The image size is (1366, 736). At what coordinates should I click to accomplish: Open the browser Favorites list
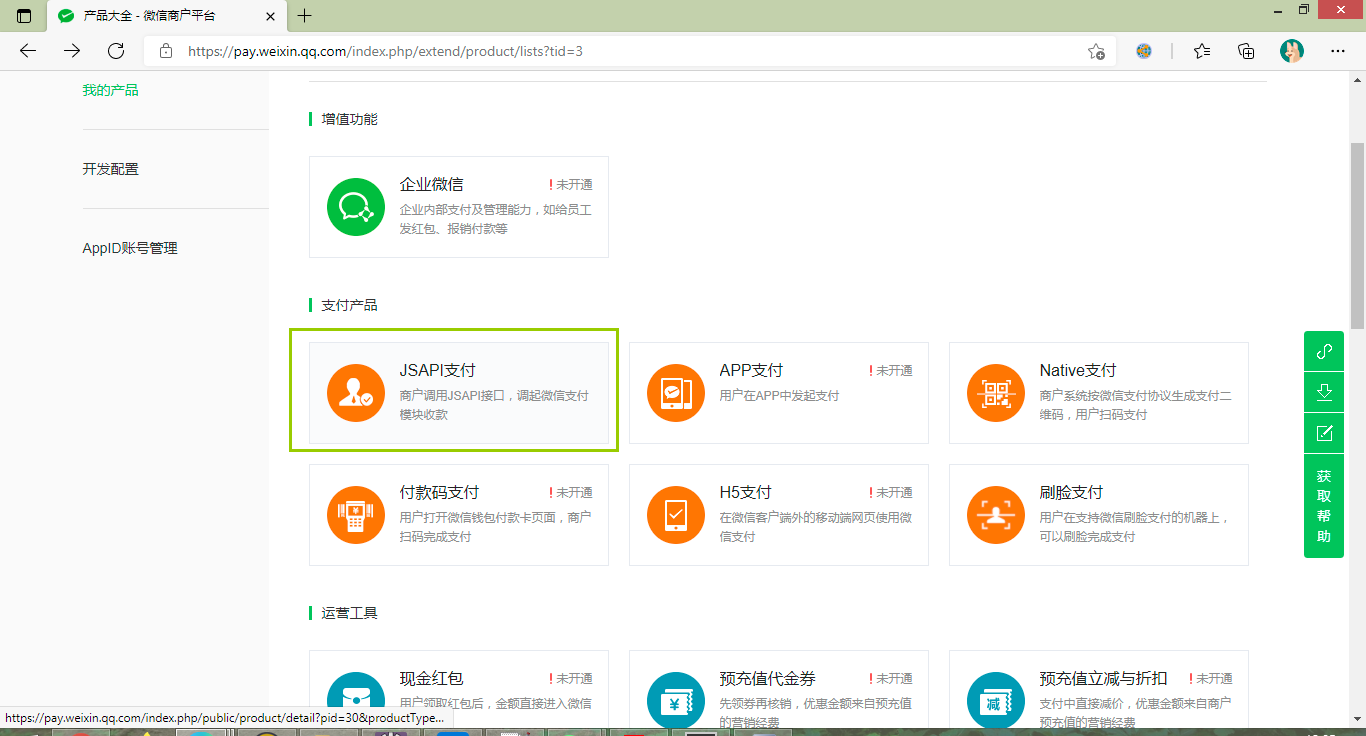pyautogui.click(x=1202, y=51)
